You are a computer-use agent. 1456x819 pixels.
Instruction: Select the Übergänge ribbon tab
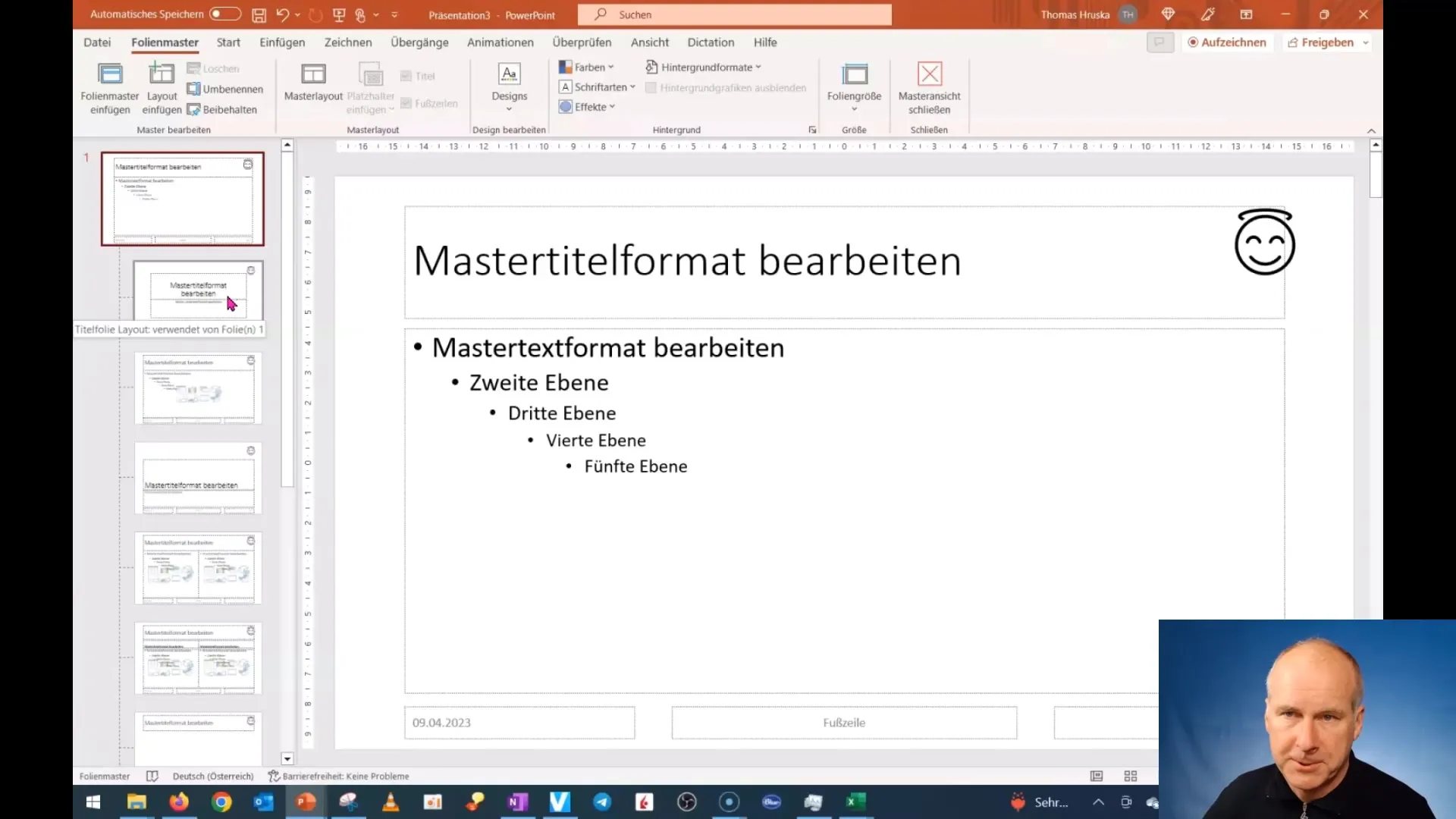(418, 42)
